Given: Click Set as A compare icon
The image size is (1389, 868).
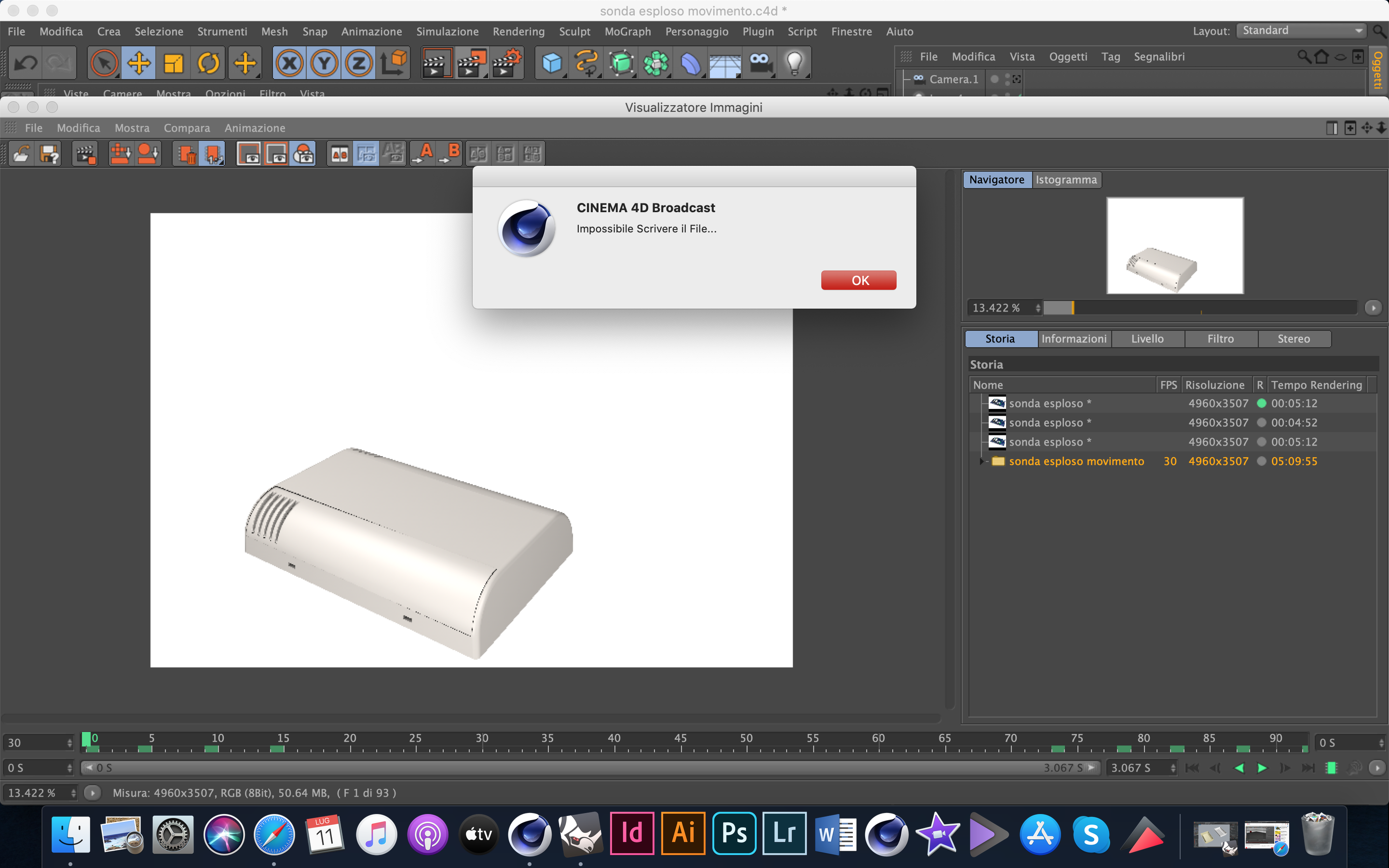Looking at the screenshot, I should (x=424, y=154).
